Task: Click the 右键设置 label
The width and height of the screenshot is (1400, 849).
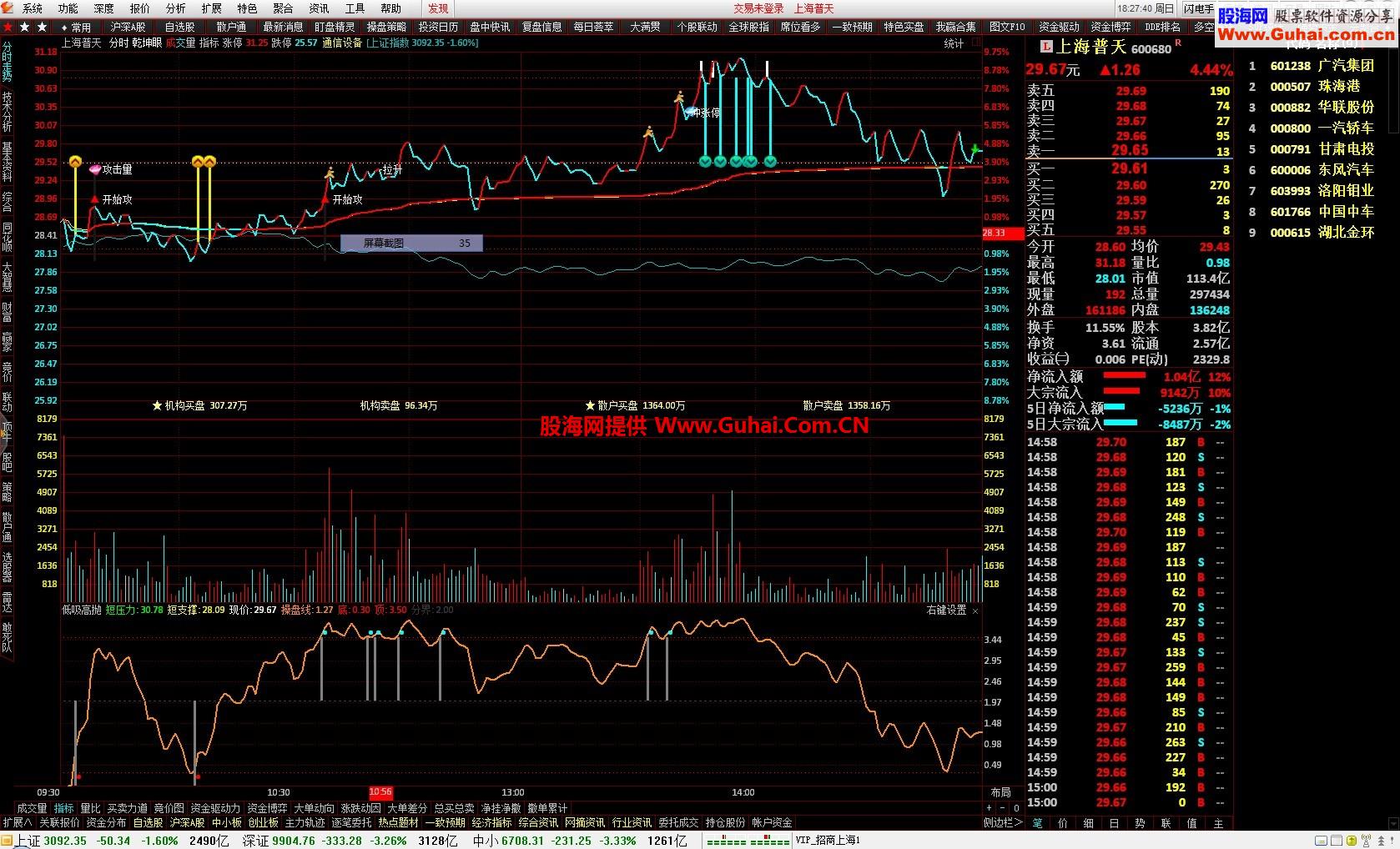Action: 946,610
